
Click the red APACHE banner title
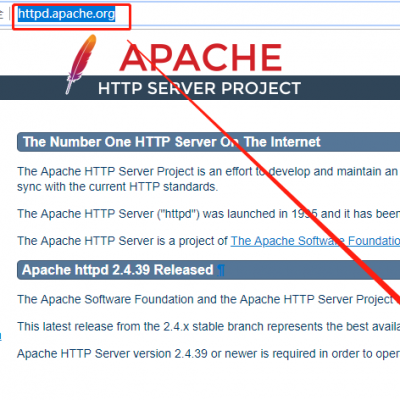[201, 58]
